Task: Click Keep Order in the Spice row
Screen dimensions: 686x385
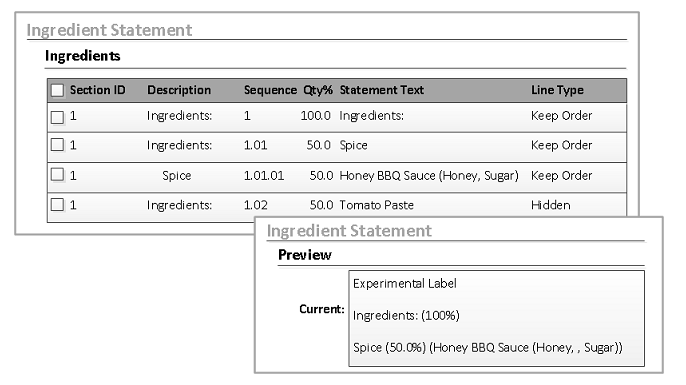Action: tap(561, 145)
